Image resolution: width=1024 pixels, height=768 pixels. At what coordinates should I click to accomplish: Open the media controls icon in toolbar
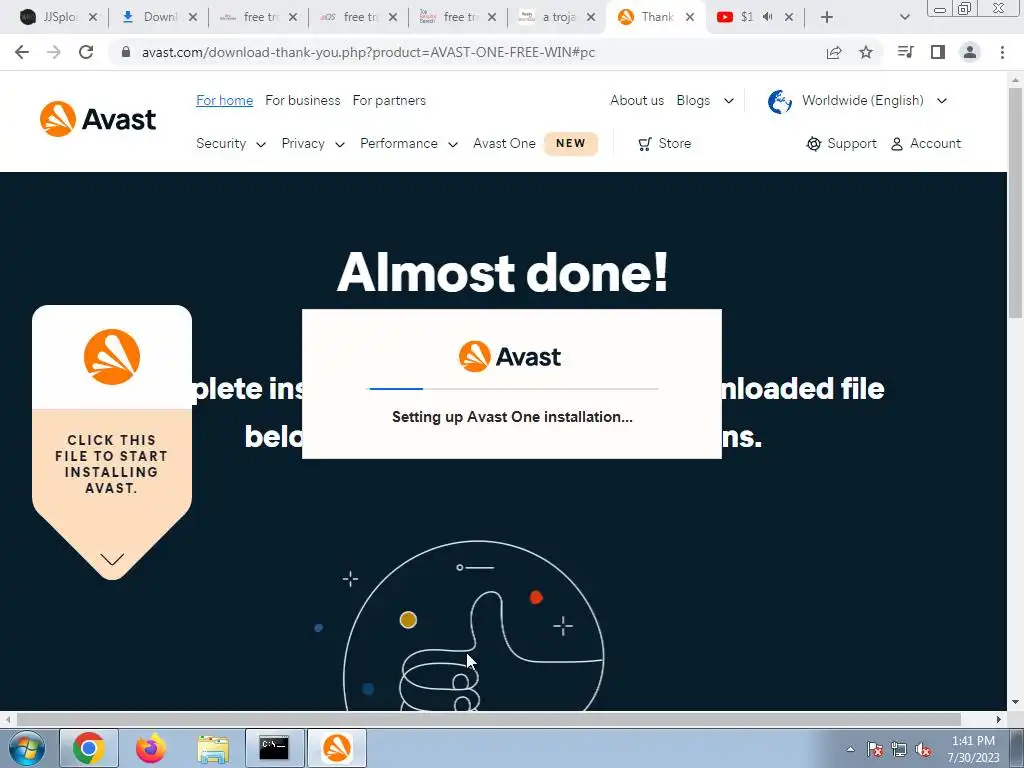[x=905, y=52]
